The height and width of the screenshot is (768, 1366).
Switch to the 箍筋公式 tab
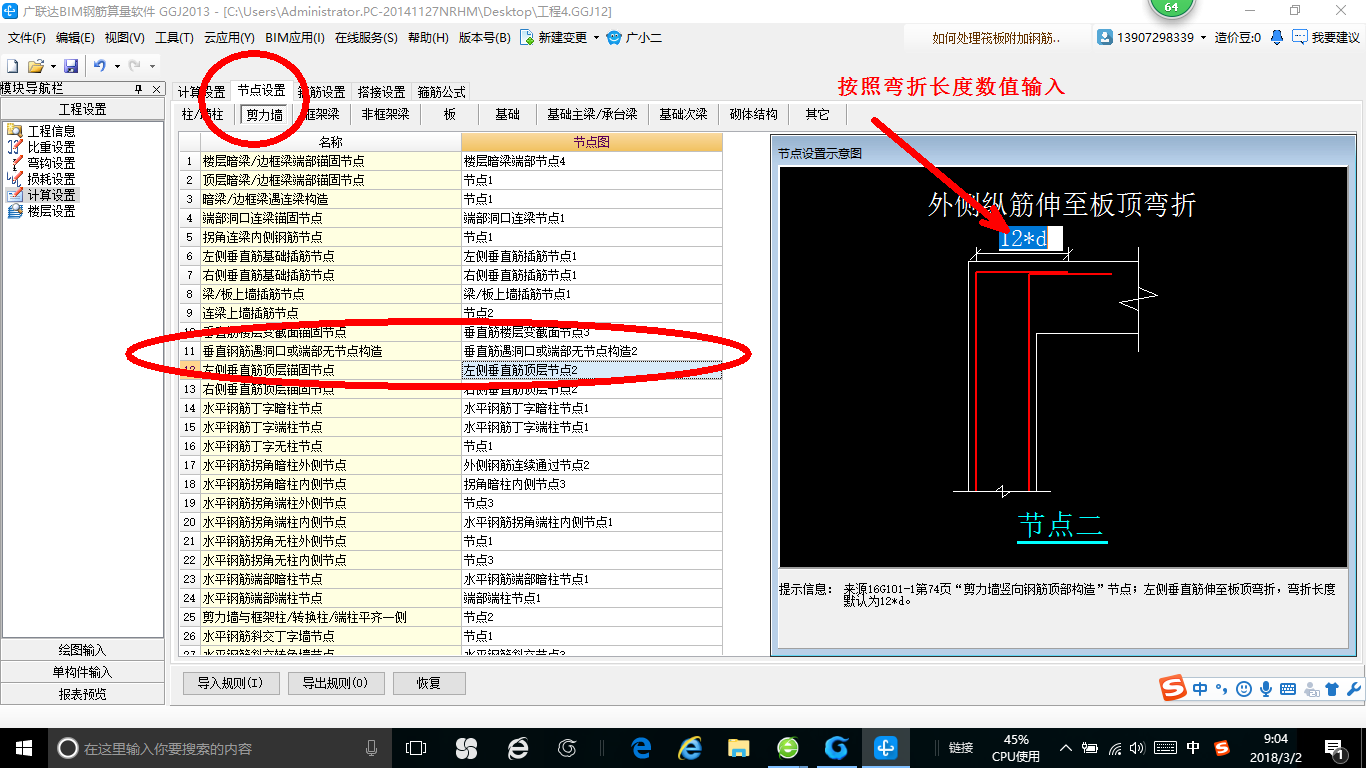[441, 91]
